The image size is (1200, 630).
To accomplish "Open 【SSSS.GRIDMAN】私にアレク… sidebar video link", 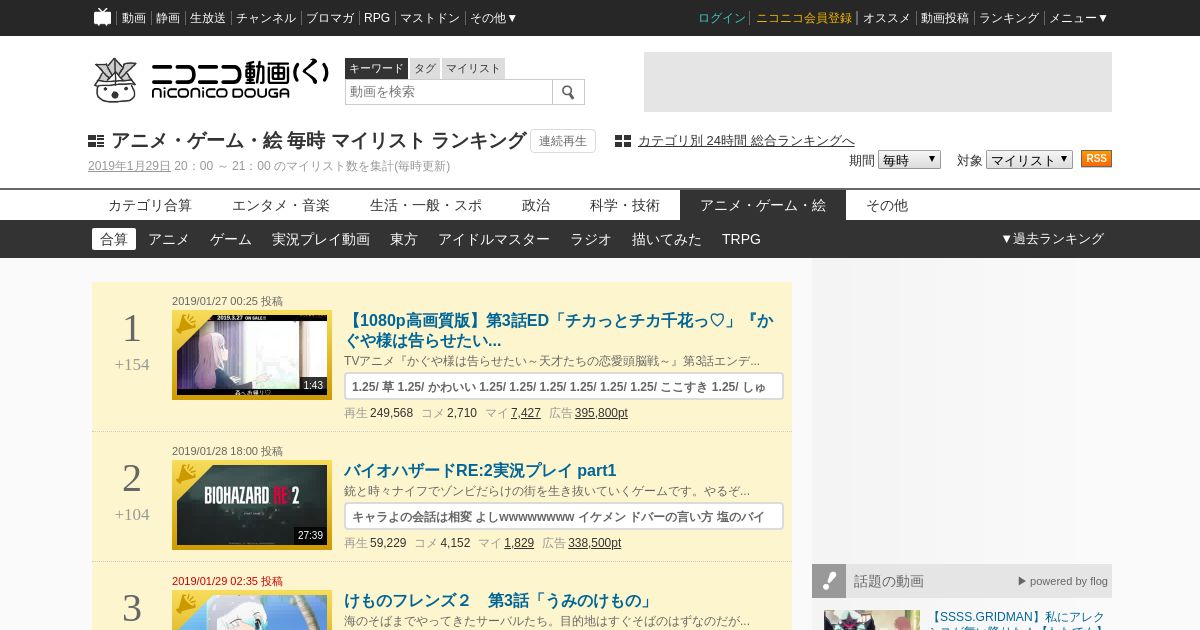I will 1017,620.
